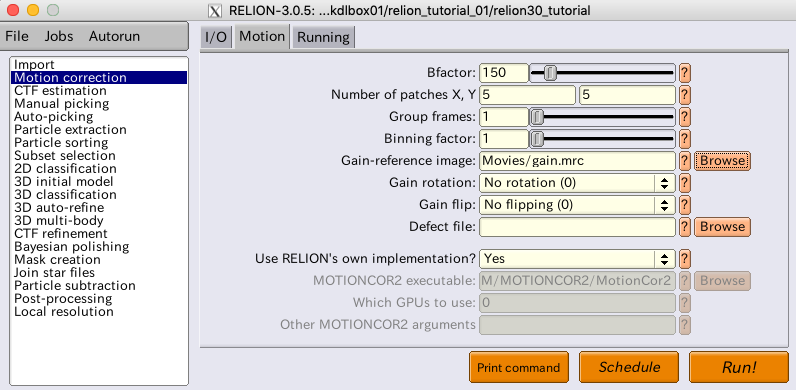Show Gain rotation help tooltip icon
The image size is (796, 390).
tap(684, 183)
